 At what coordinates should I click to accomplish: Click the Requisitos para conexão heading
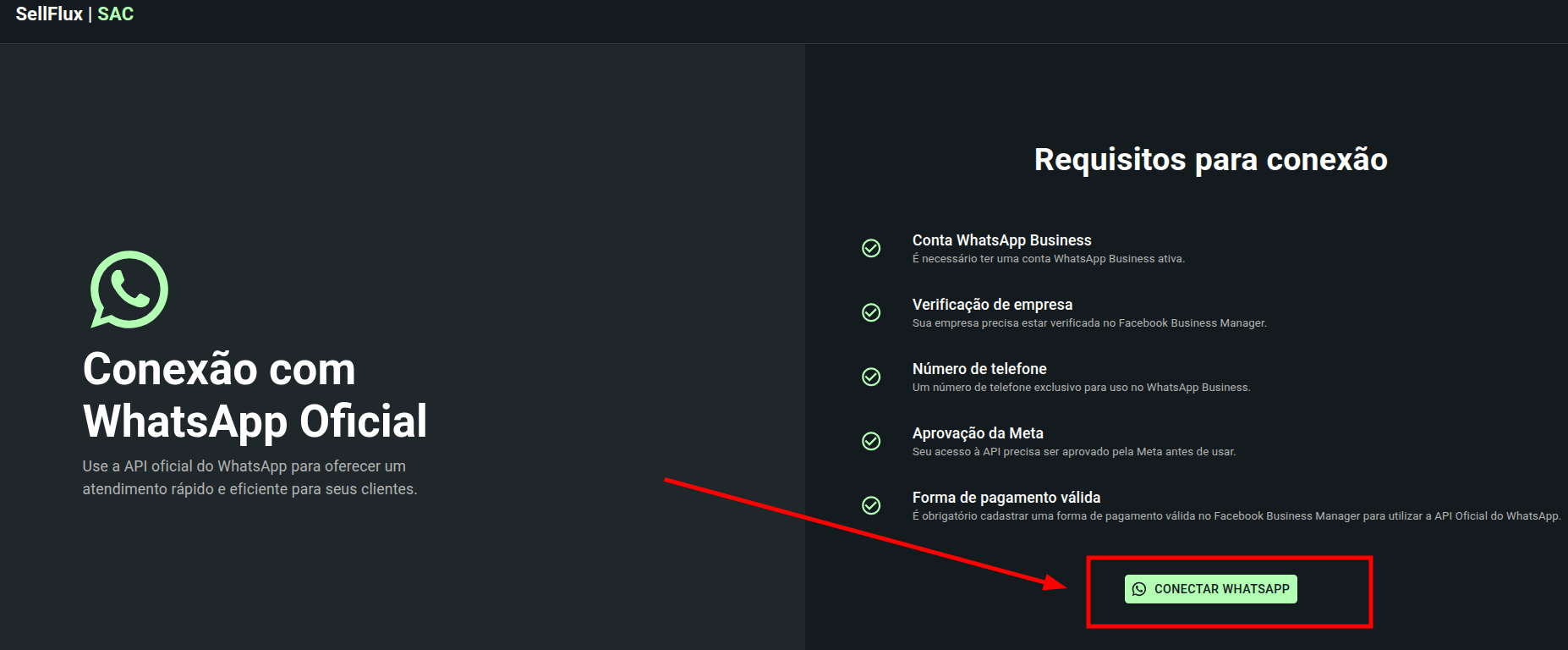(1210, 160)
